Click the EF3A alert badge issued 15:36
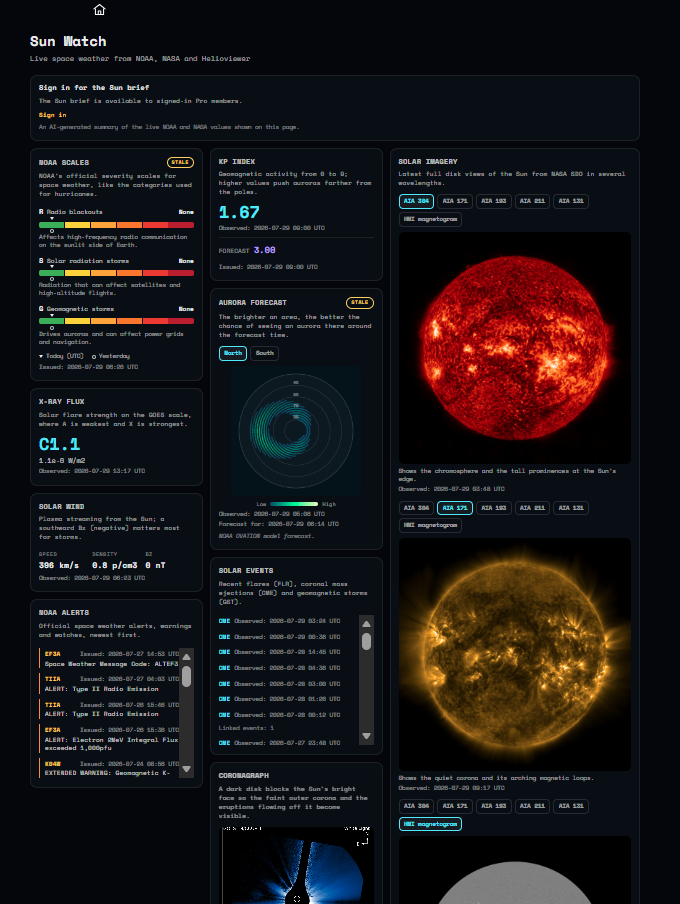Viewport: 680px width, 904px height. click(x=52, y=730)
